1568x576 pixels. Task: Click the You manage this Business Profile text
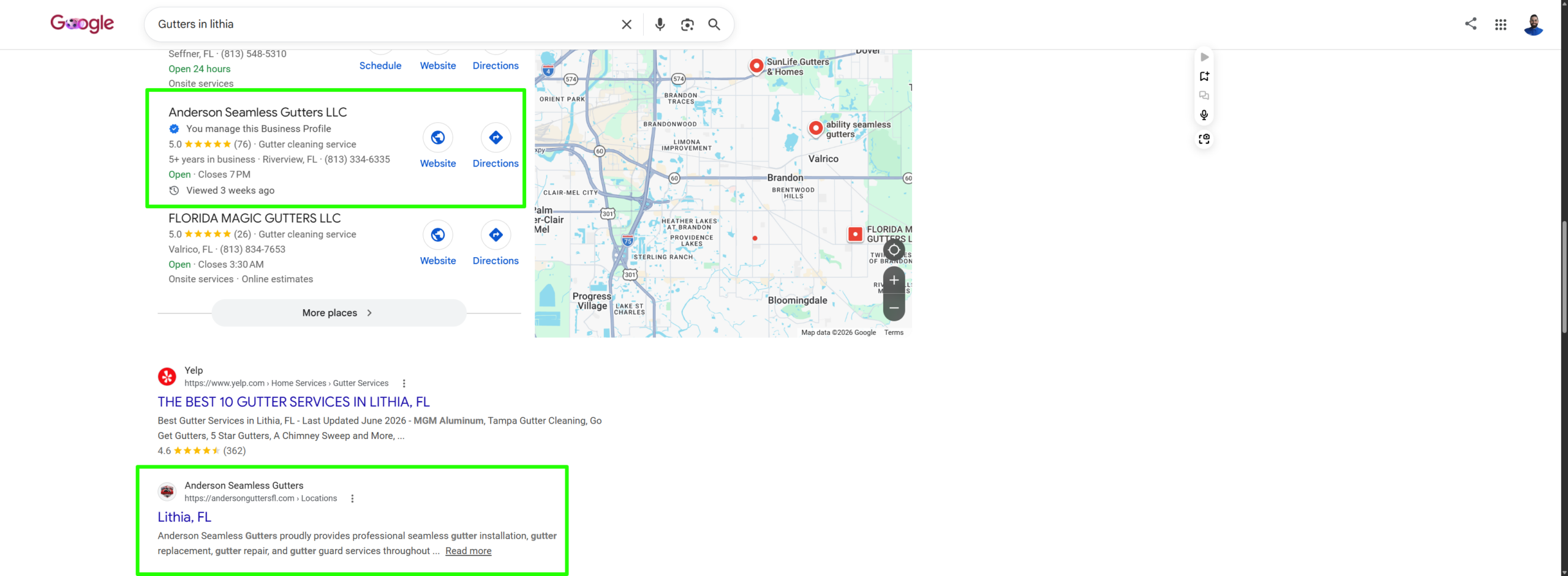point(258,129)
